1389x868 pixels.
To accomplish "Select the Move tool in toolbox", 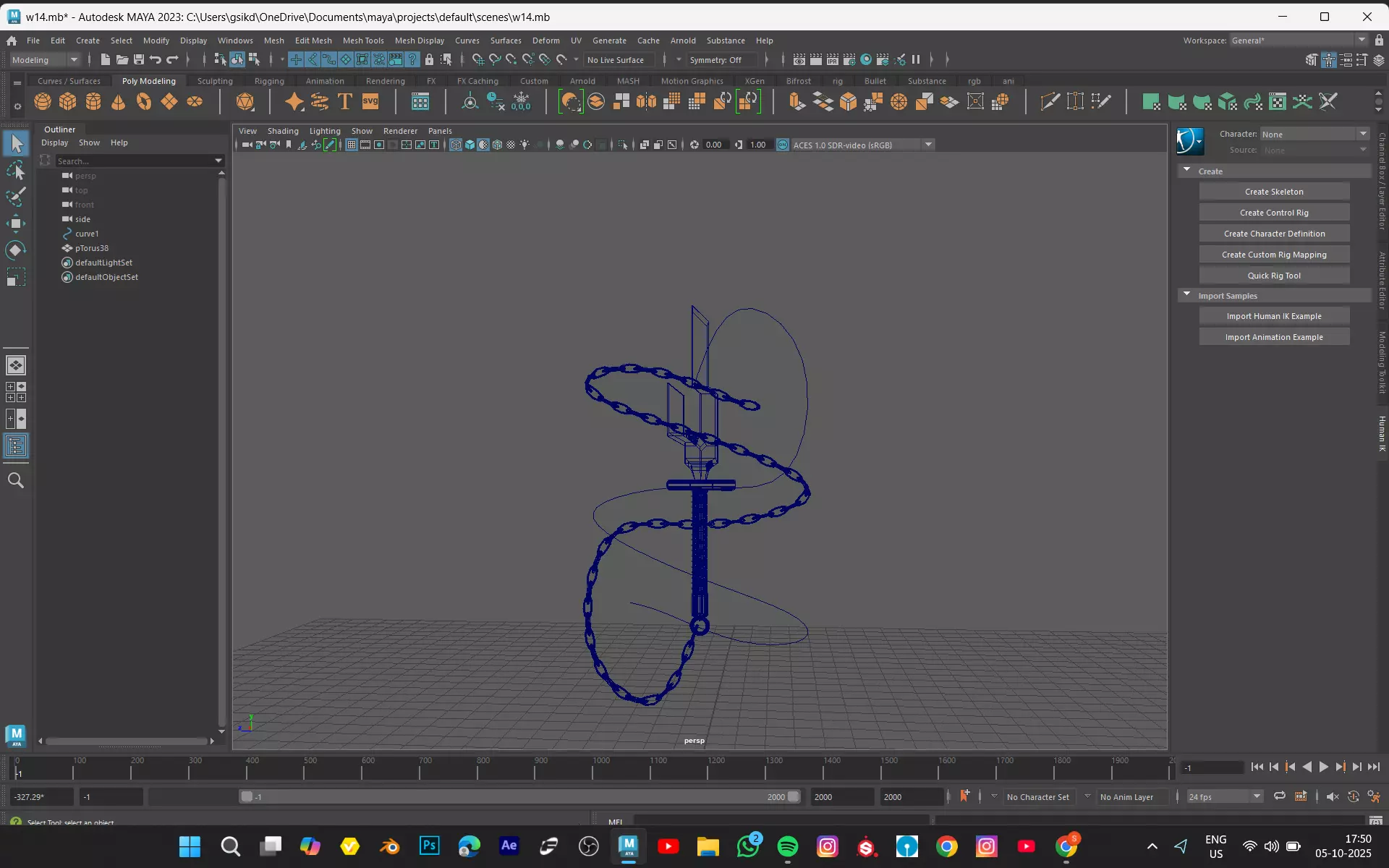I will 16,223.
